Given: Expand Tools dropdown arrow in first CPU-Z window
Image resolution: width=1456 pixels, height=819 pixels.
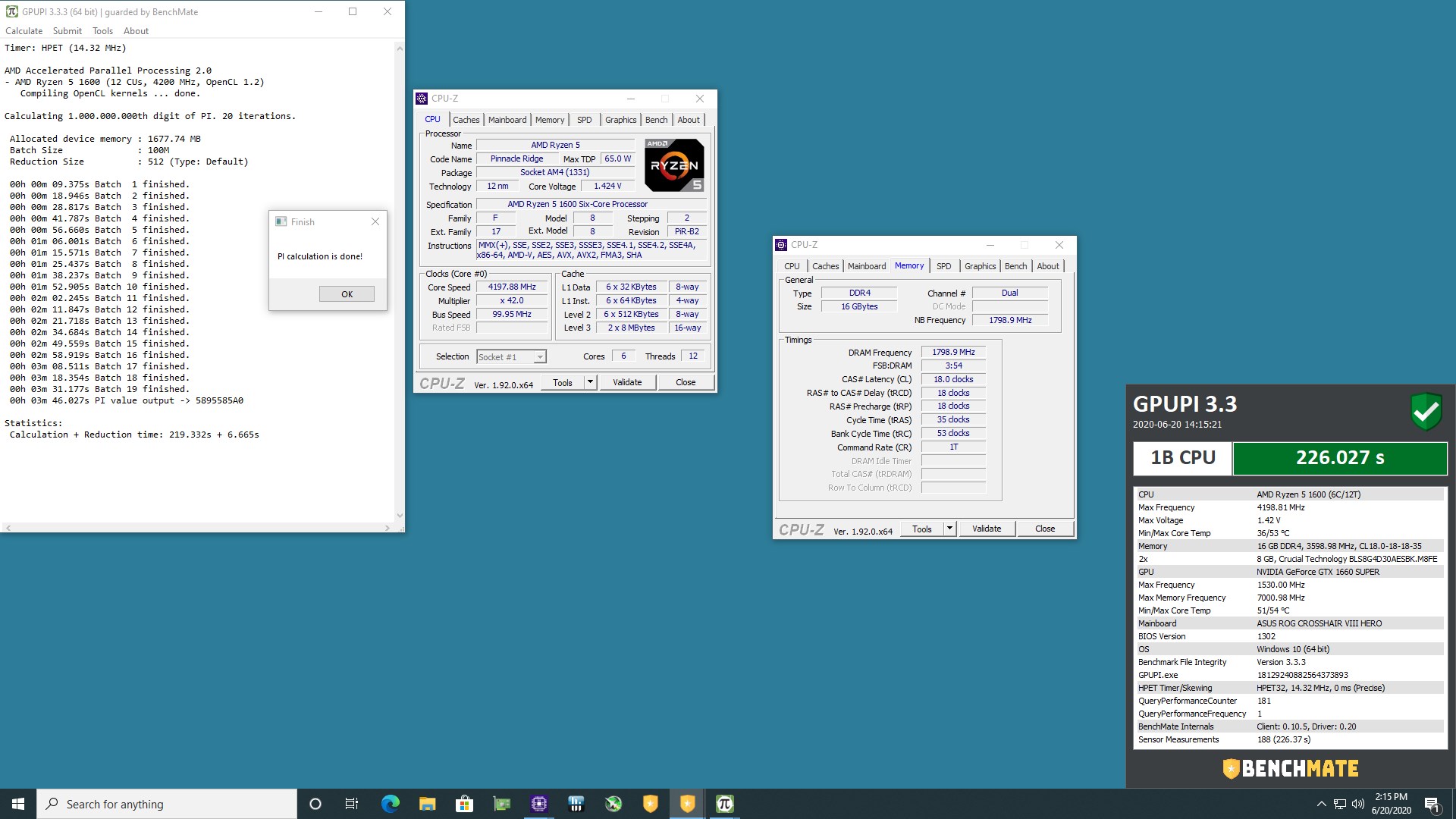Looking at the screenshot, I should point(591,383).
